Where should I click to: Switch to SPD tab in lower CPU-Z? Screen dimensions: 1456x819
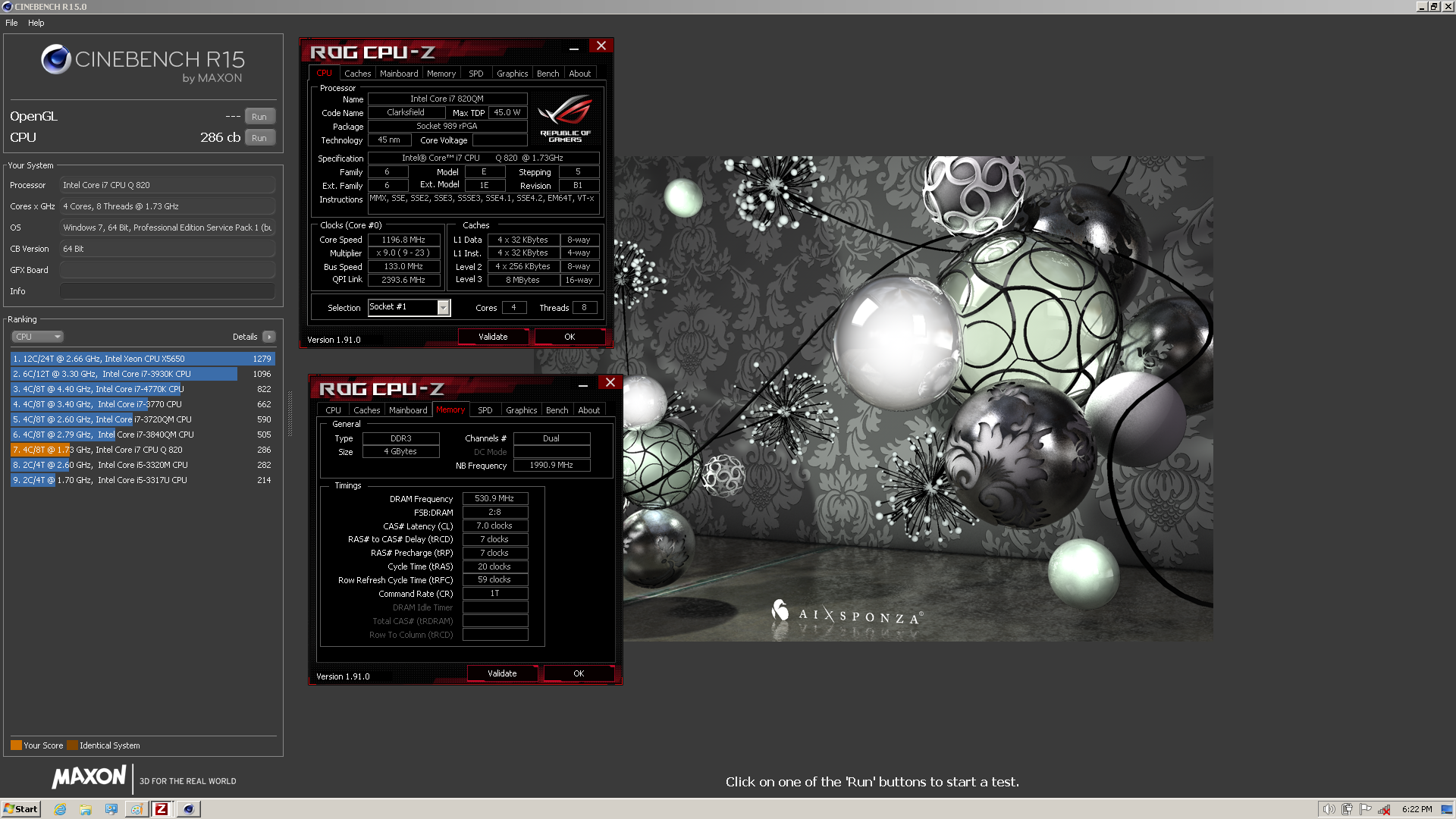[485, 410]
